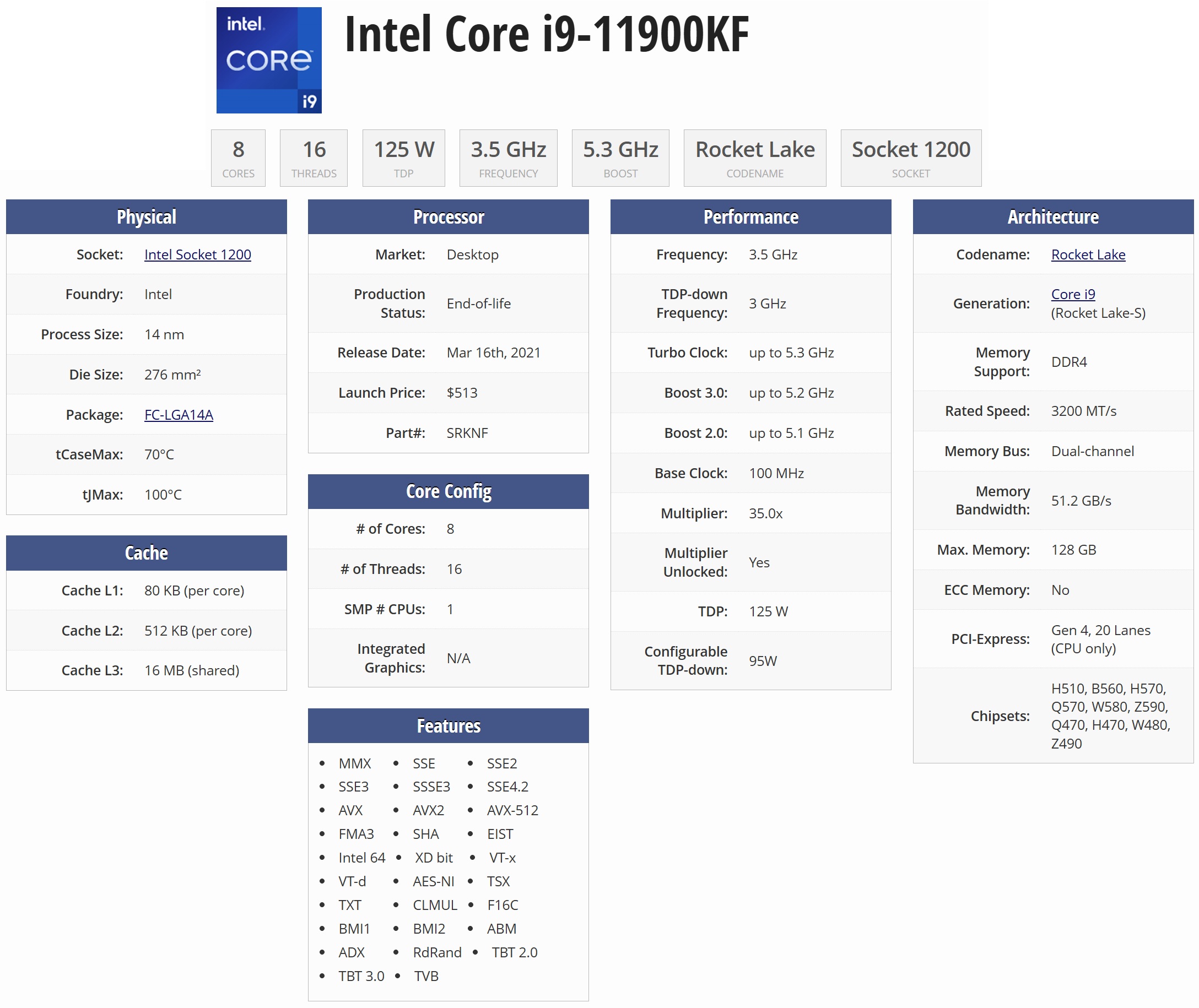Select the Mar 16th, 2021 release date
Viewport: 1199px width, 1008px height.
click(493, 353)
